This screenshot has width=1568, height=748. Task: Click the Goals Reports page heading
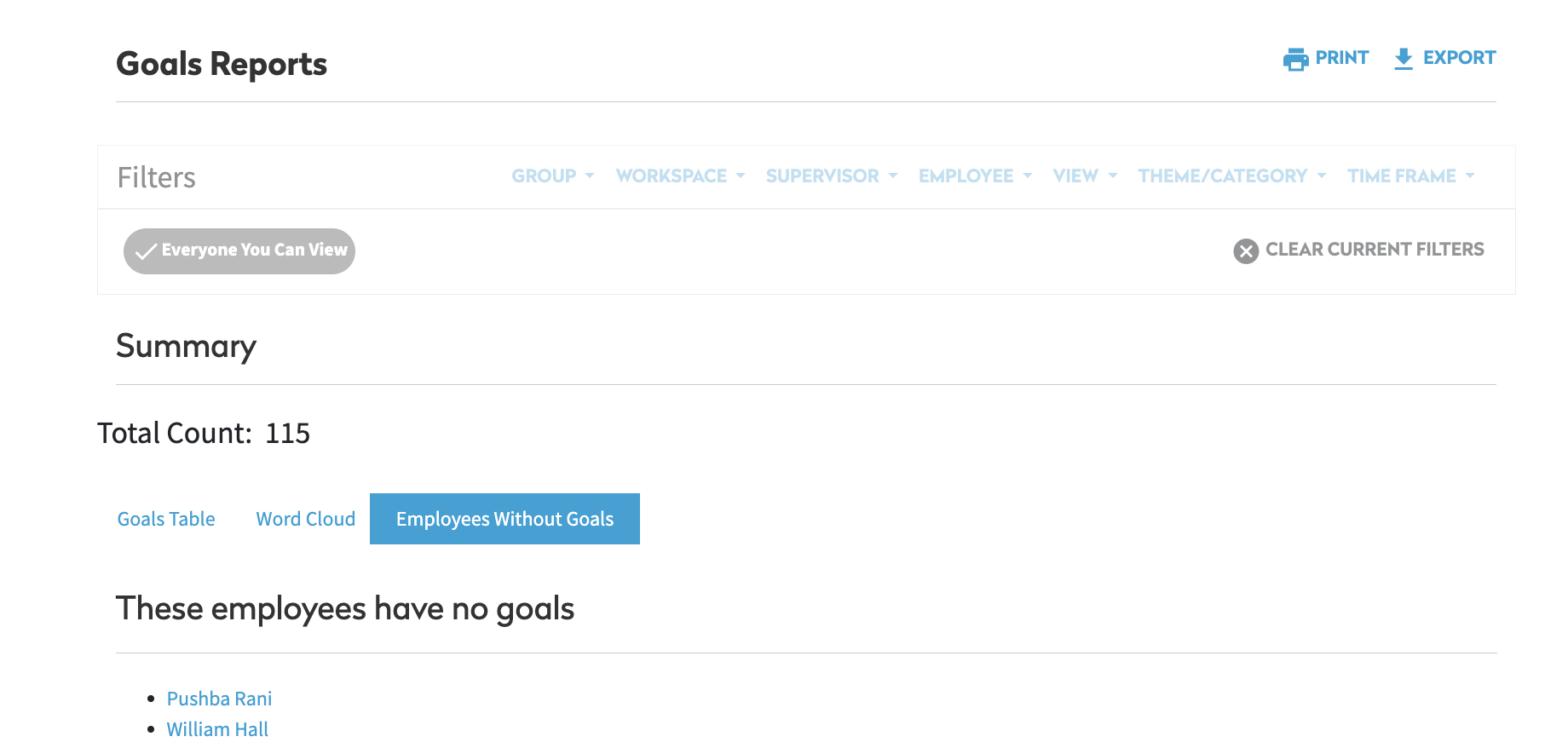click(222, 64)
